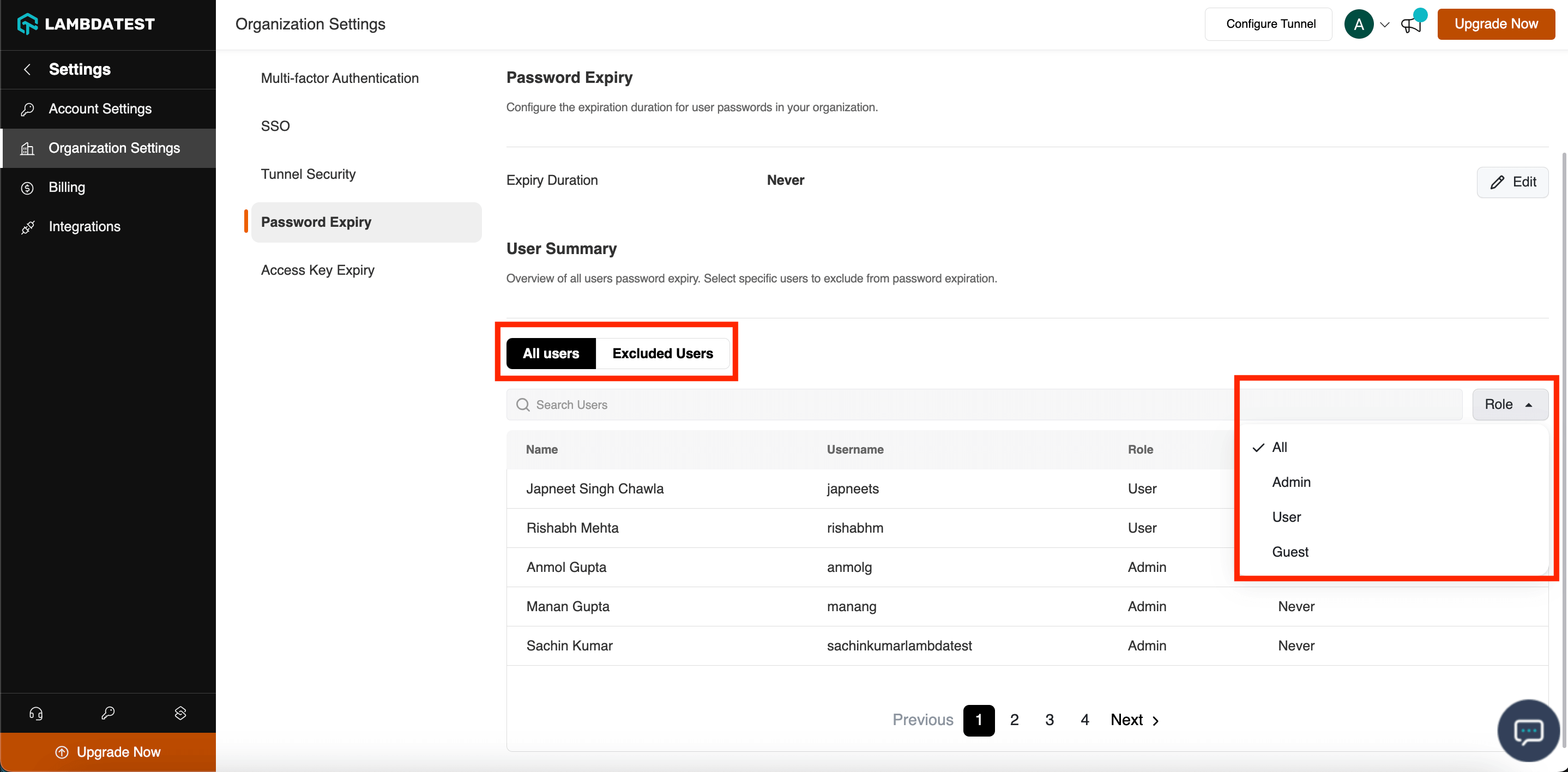1568x772 pixels.
Task: Click the key icon in bottom bar
Action: click(x=108, y=713)
